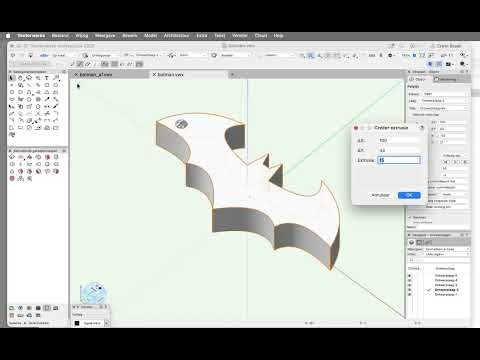Open the Vectorworks application menu
The width and height of the screenshot is (480, 360).
[x=31, y=36]
